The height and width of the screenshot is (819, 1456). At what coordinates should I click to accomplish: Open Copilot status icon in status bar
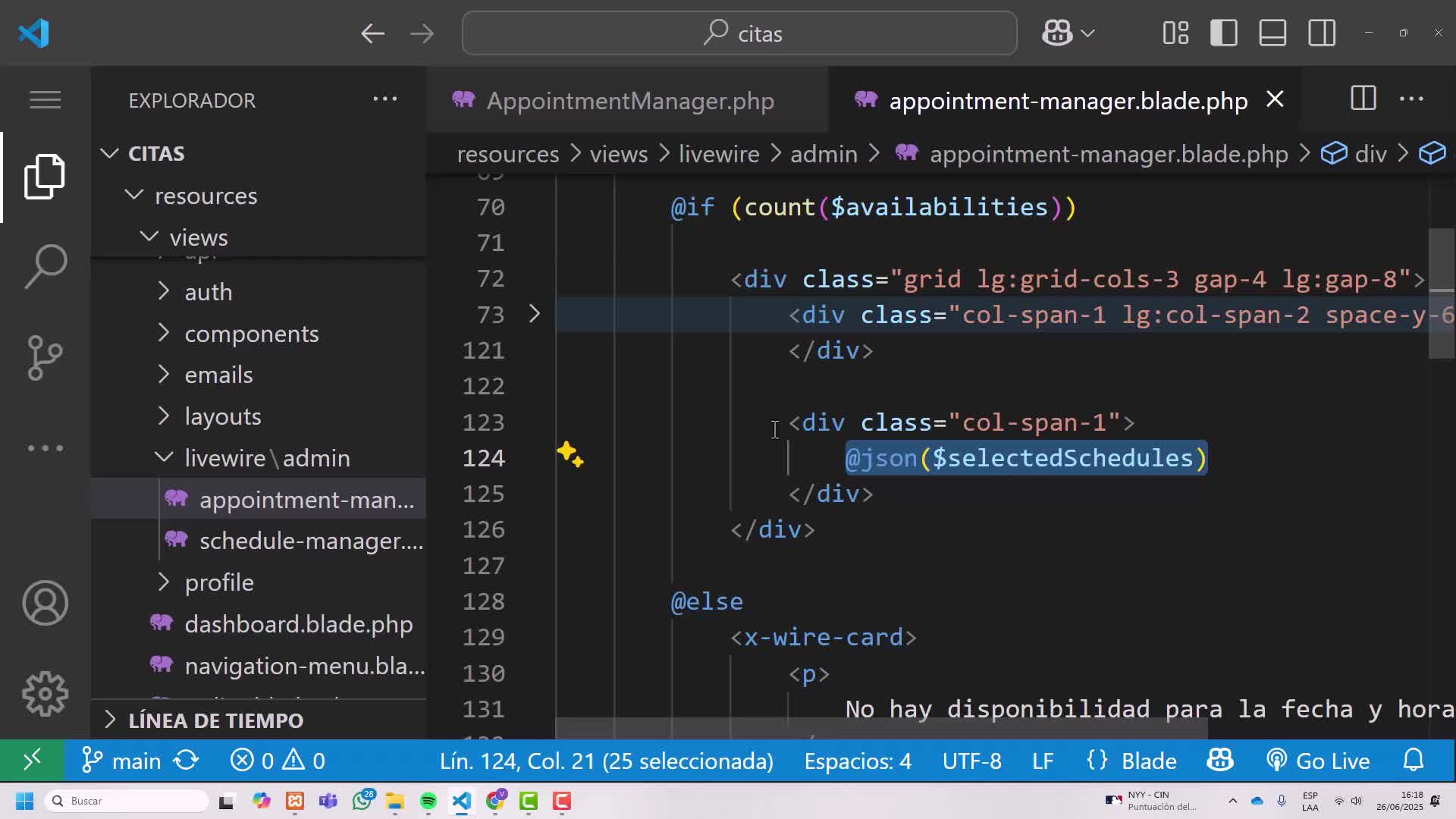pos(1219,760)
